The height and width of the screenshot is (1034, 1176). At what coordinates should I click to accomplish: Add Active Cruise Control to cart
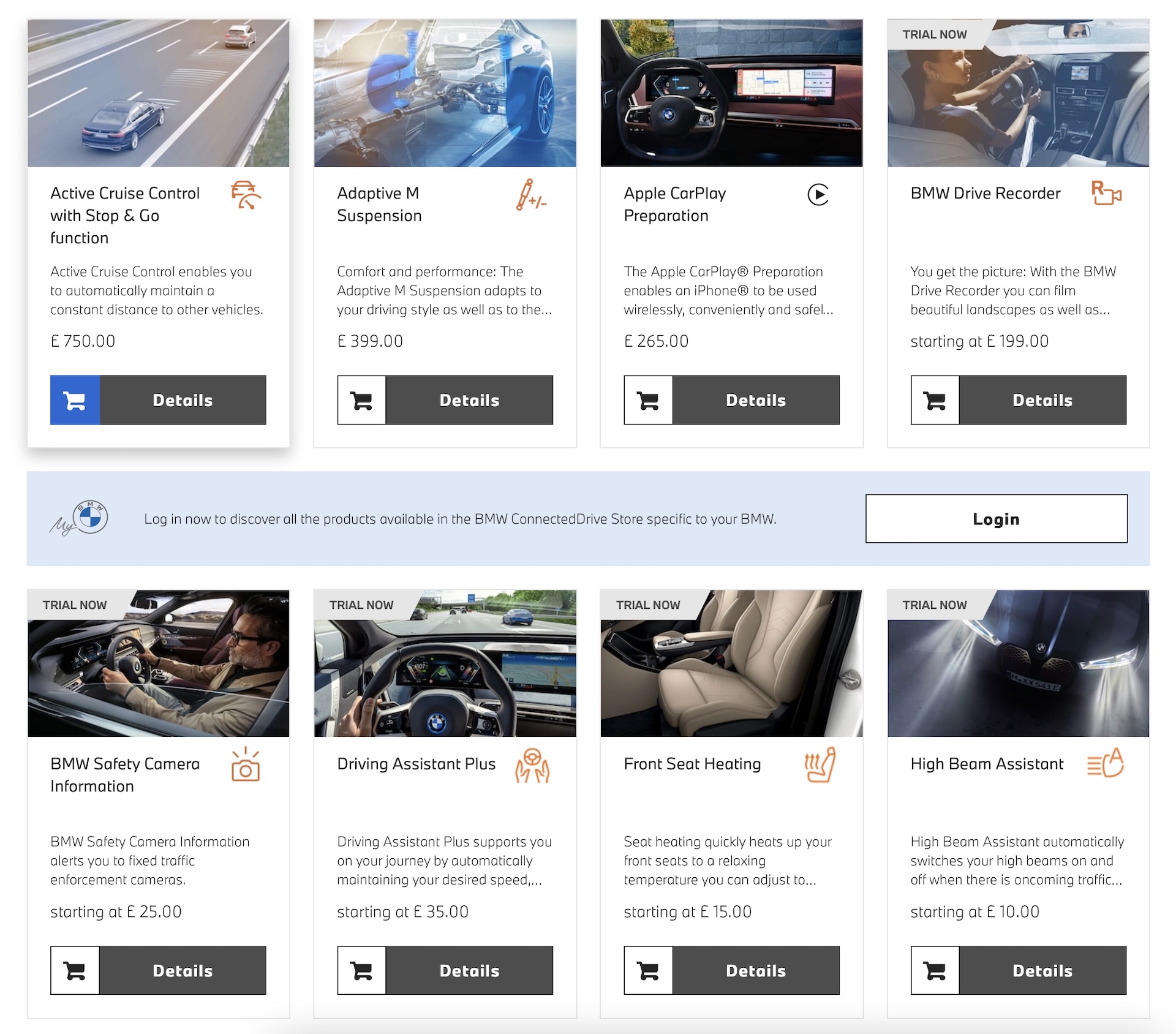(75, 400)
